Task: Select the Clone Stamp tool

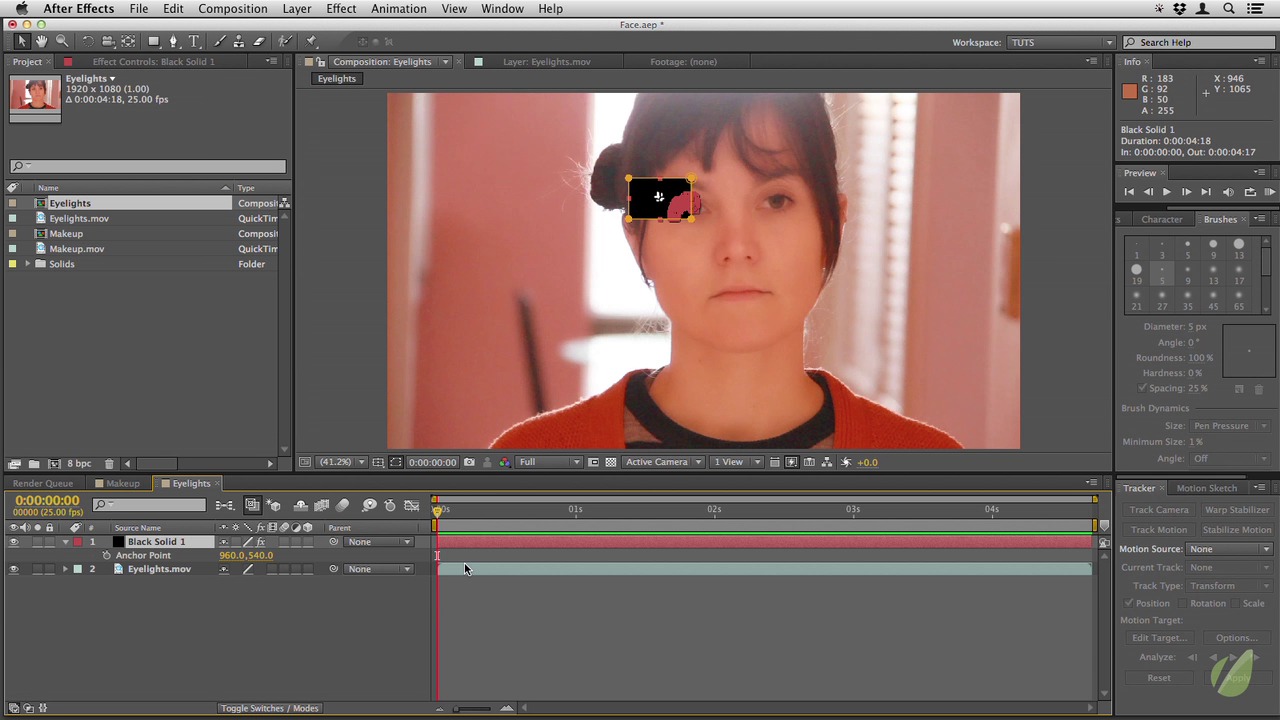Action: click(x=238, y=41)
